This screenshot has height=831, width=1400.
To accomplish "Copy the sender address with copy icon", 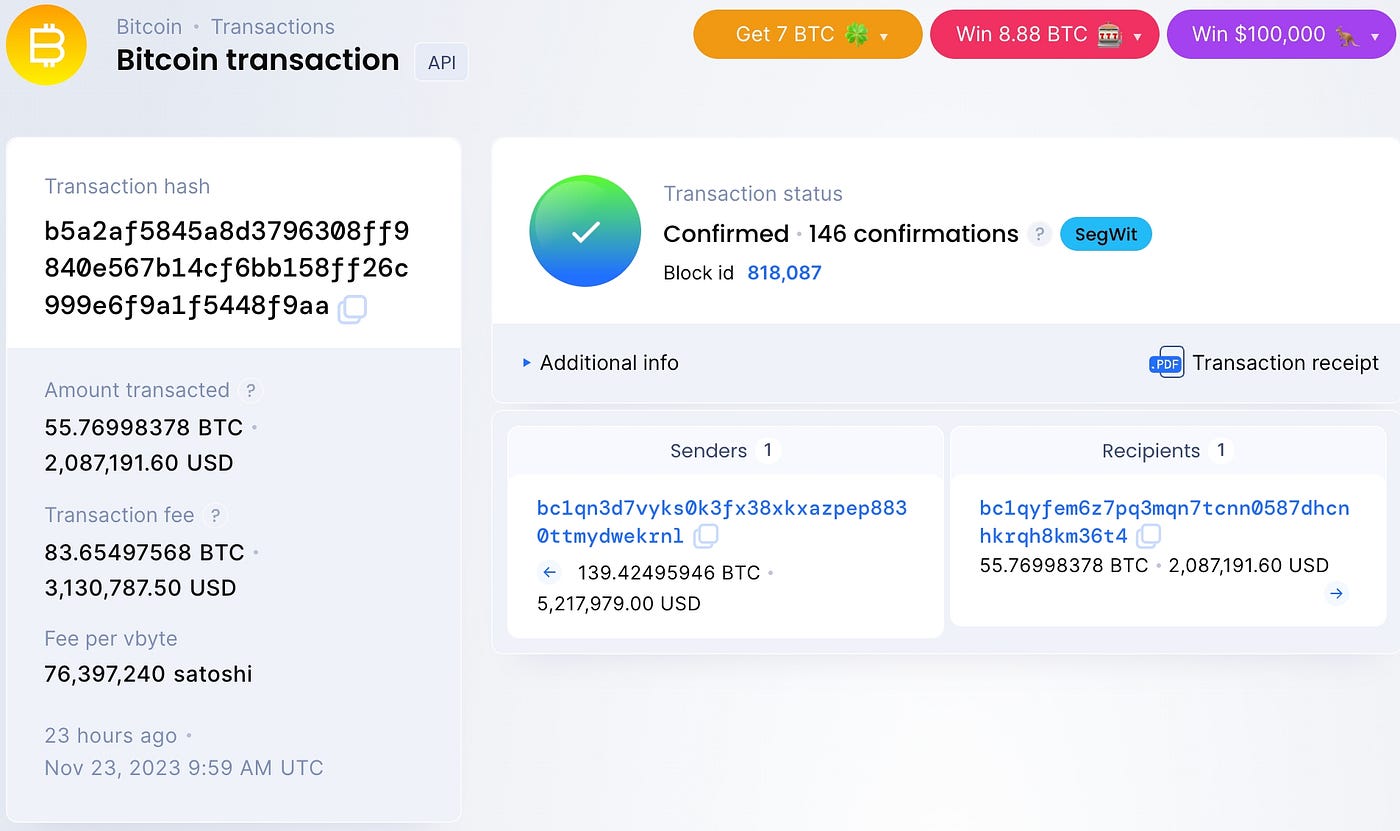I will [x=706, y=536].
